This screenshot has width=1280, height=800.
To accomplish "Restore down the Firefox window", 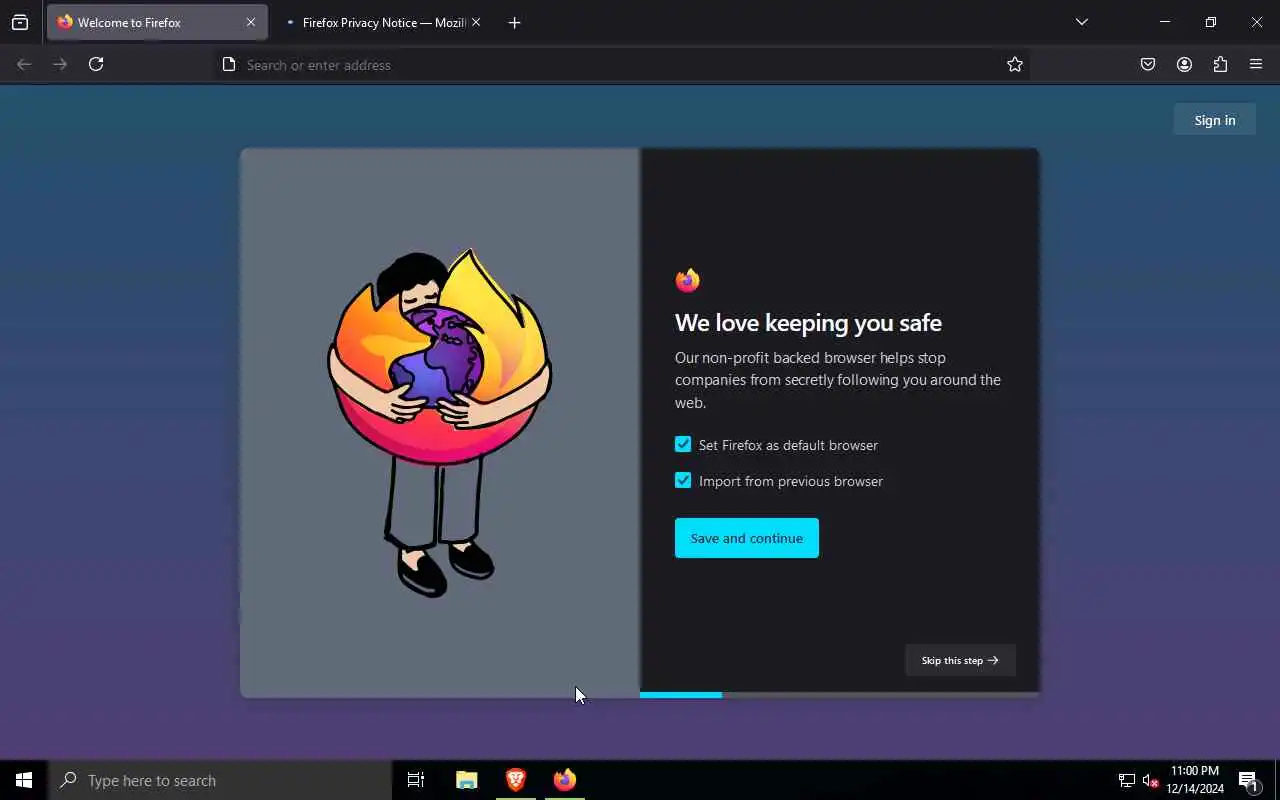I will coord(1211,22).
